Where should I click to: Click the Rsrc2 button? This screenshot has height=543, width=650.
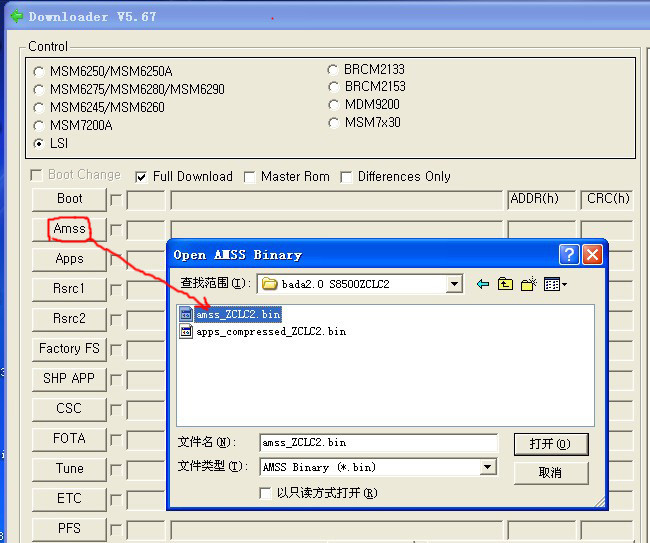tap(69, 319)
